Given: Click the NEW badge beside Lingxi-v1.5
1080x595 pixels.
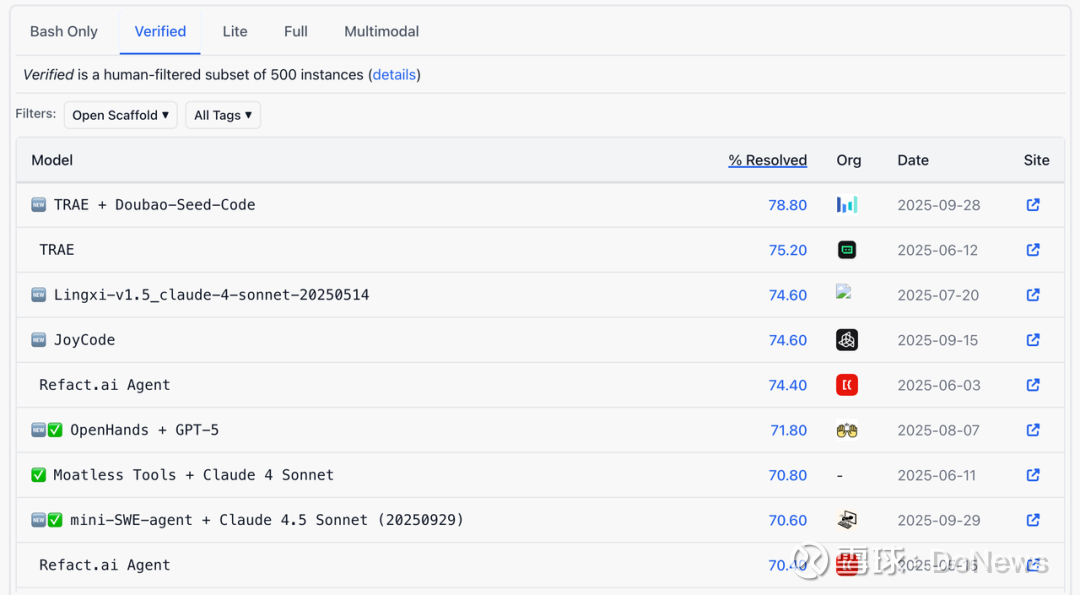Looking at the screenshot, I should (39, 295).
